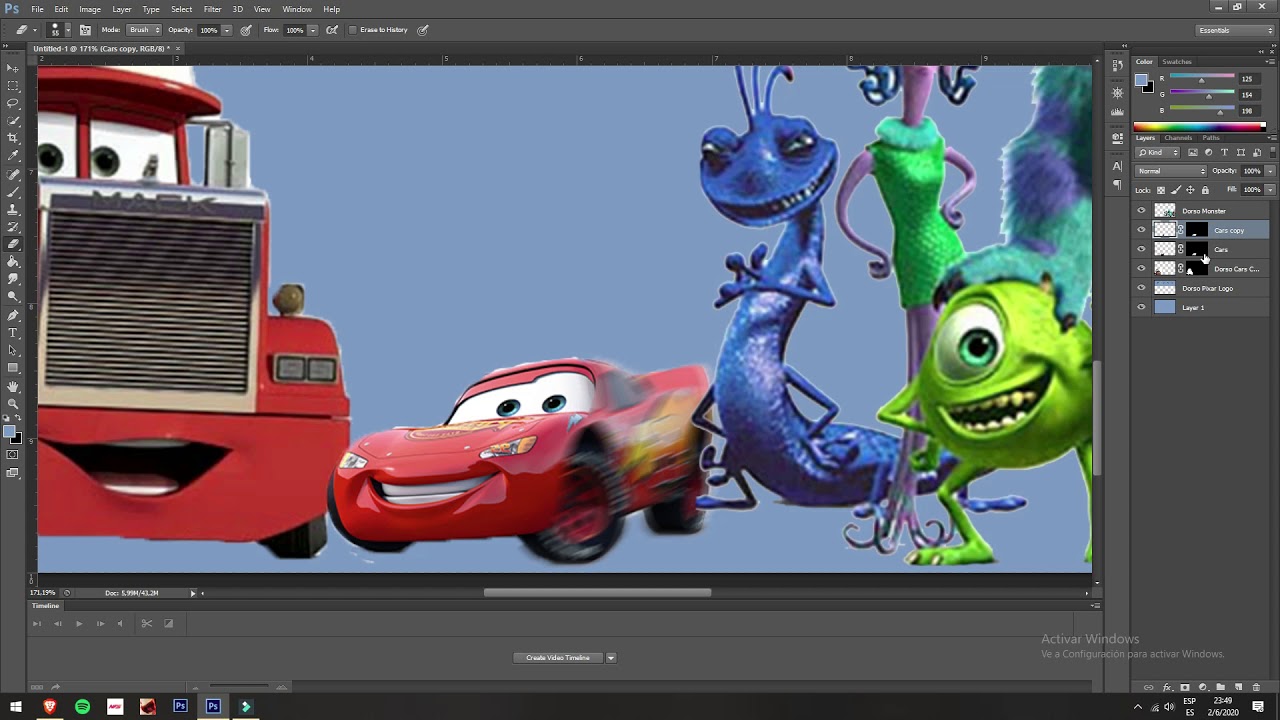The width and height of the screenshot is (1280, 720).
Task: Click the G value input field
Action: coord(1250,94)
